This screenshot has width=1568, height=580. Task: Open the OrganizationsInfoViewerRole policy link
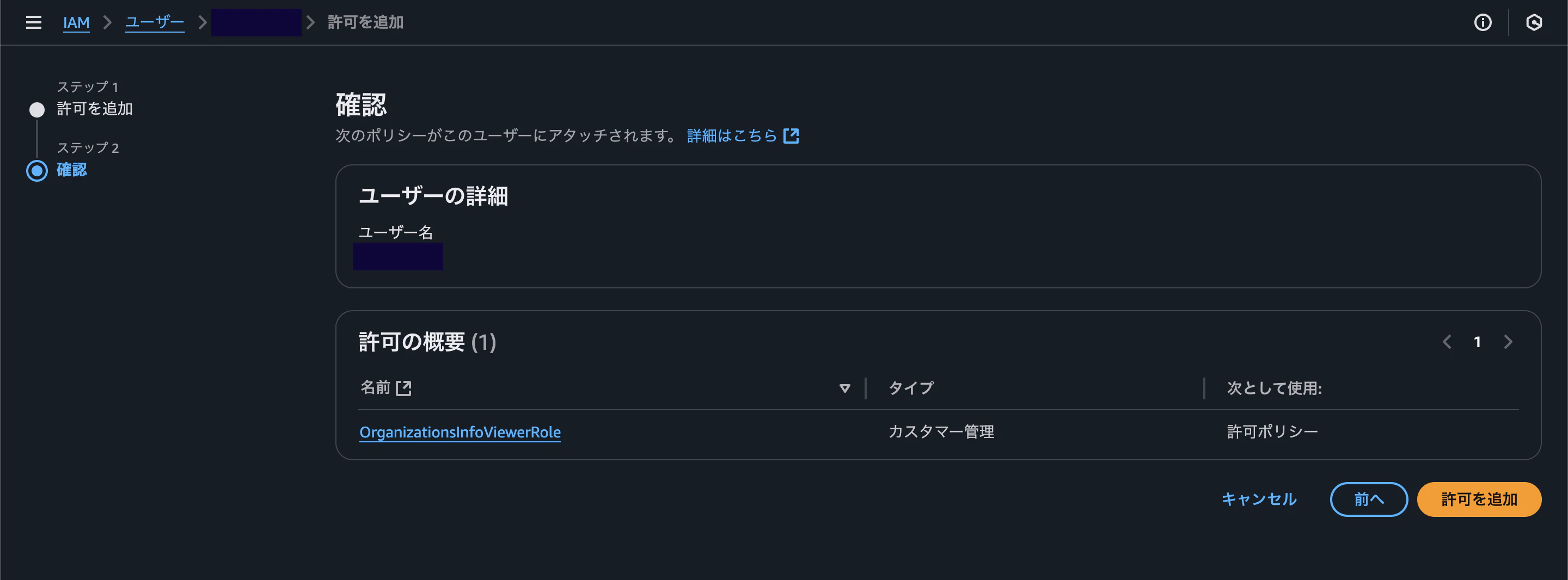coord(460,432)
